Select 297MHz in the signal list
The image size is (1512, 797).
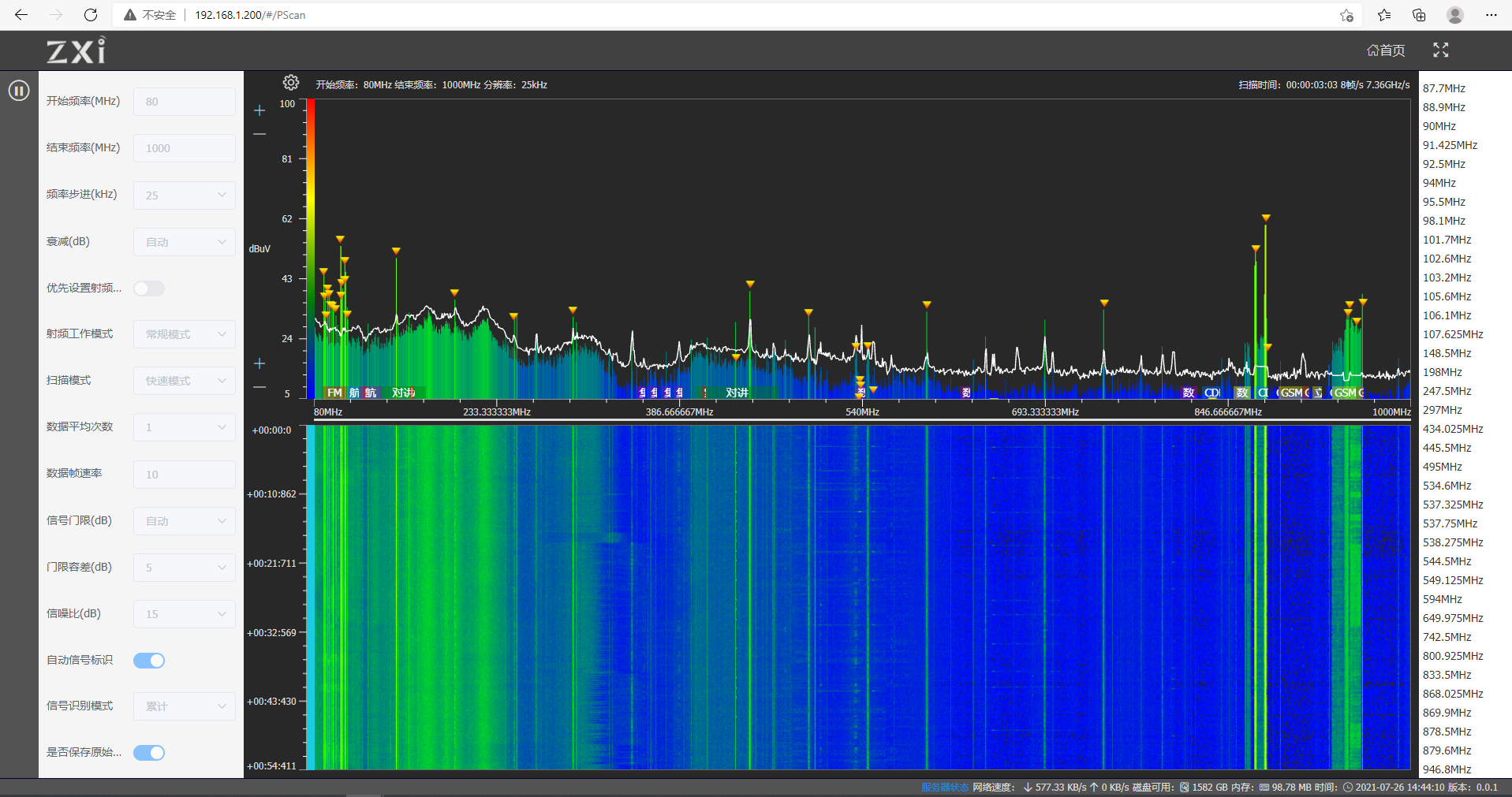coord(1443,410)
